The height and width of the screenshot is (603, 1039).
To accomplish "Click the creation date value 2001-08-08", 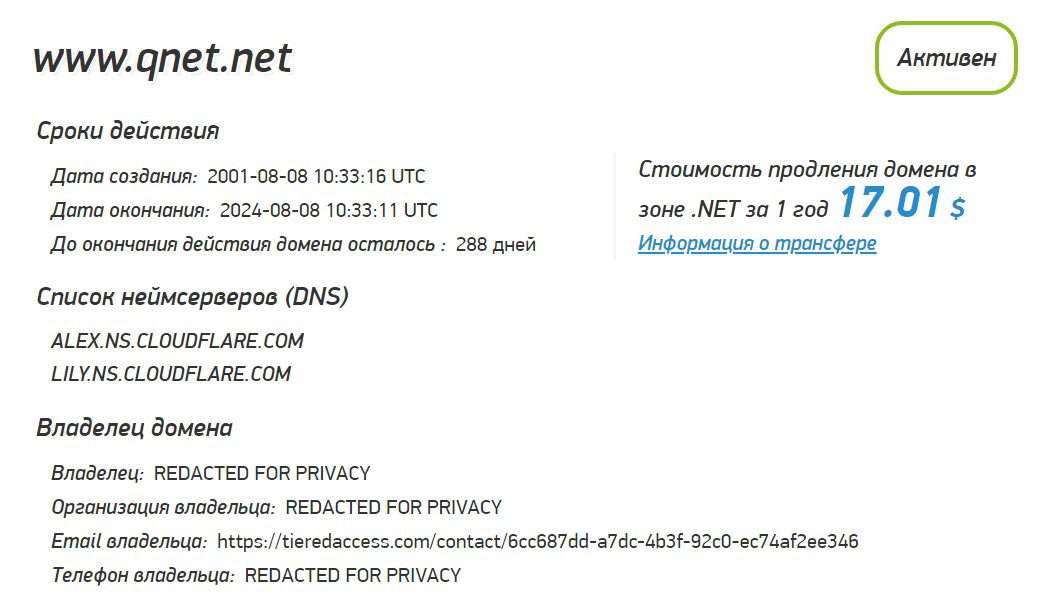I will pos(316,177).
